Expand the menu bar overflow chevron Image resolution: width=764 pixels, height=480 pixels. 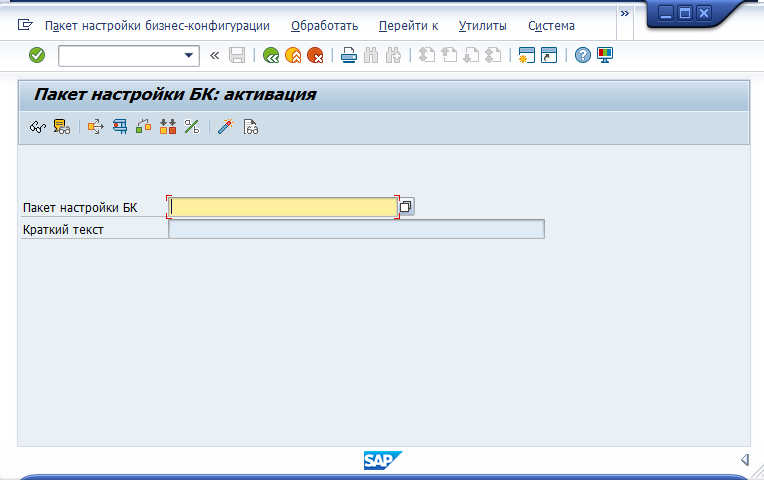click(x=625, y=14)
